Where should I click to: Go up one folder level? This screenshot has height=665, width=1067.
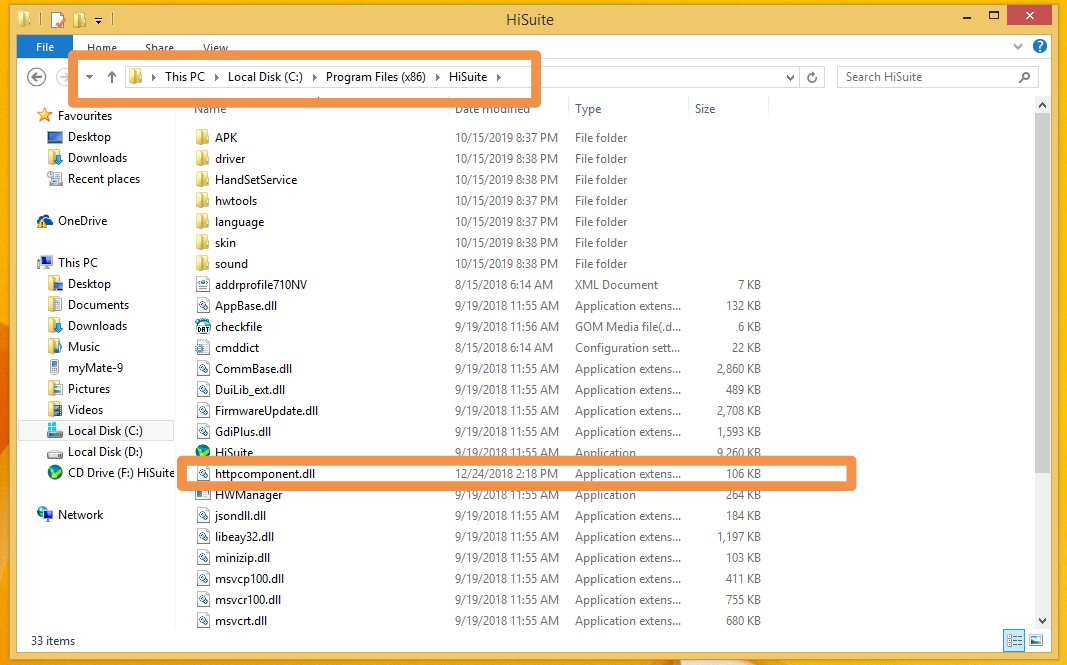(x=112, y=77)
